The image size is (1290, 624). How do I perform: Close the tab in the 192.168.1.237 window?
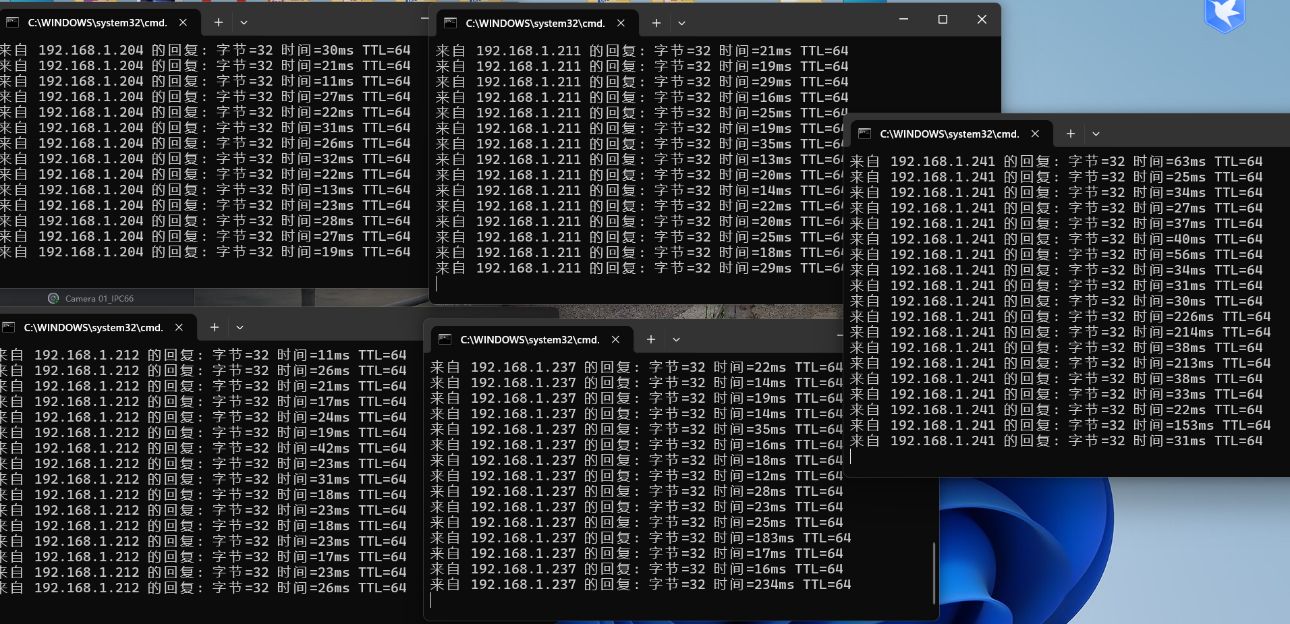616,339
